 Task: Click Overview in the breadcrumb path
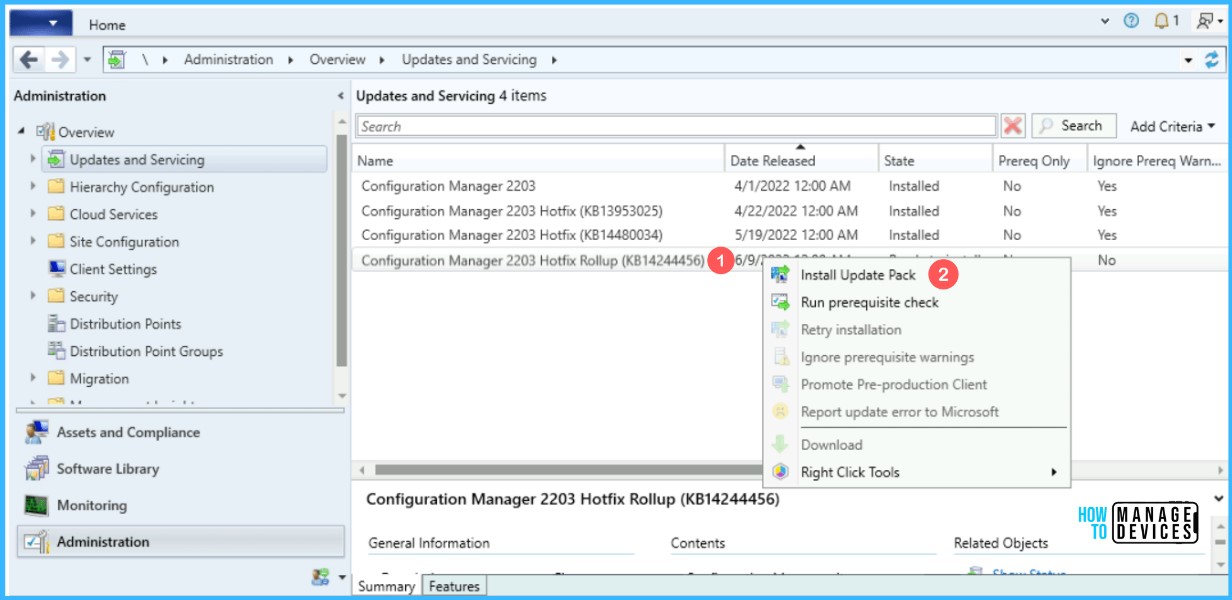pos(338,60)
